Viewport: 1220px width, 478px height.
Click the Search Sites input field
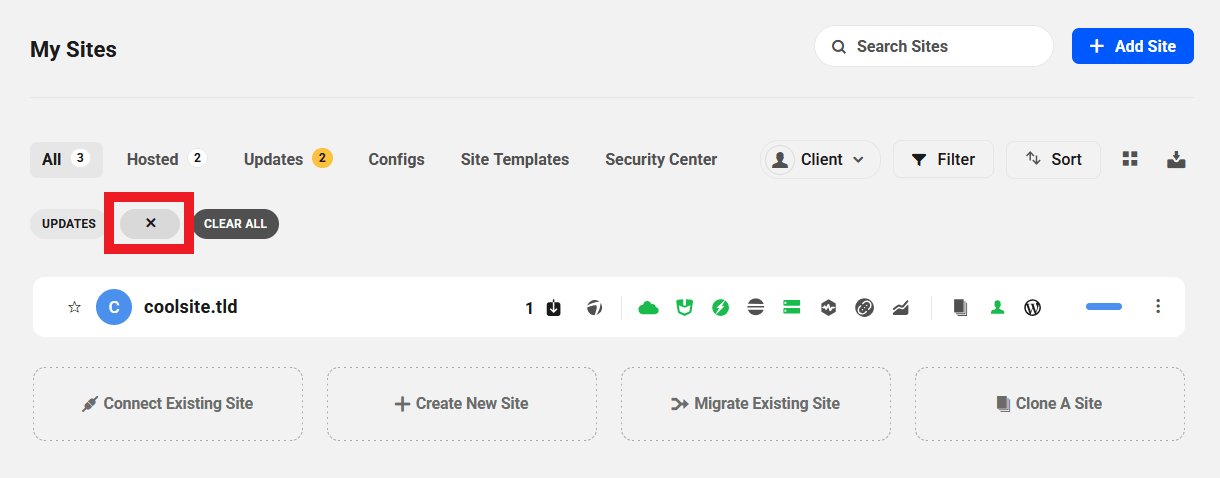[945, 46]
